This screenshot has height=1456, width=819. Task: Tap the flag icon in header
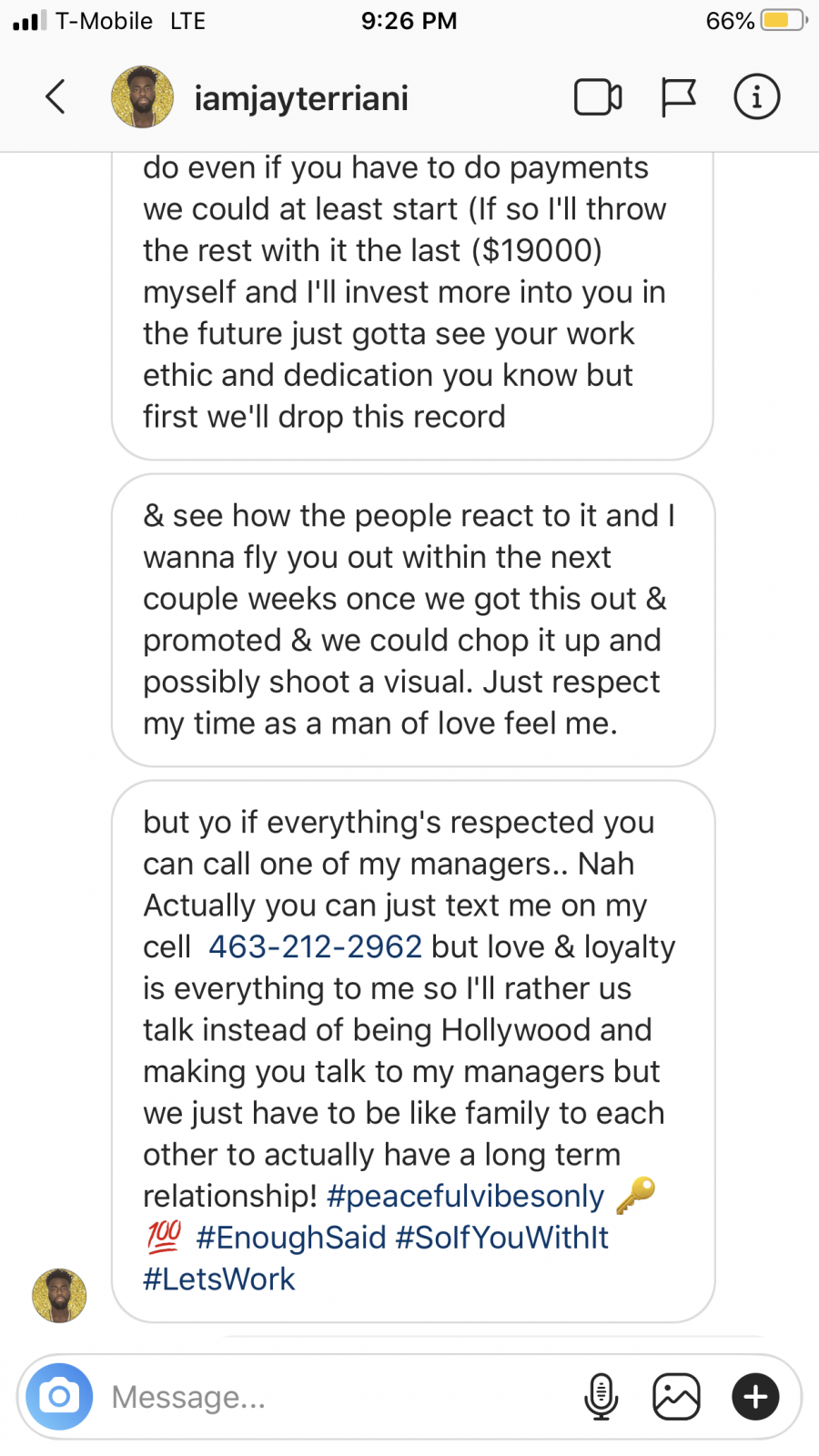[678, 97]
